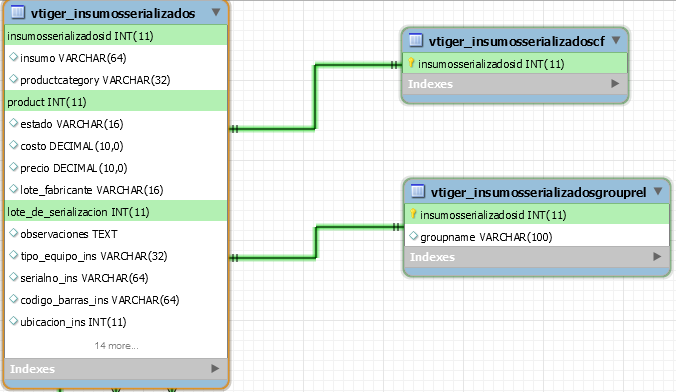
Task: Select the relationship line to insumosserializadosgrouprel
Action: (x=316, y=242)
